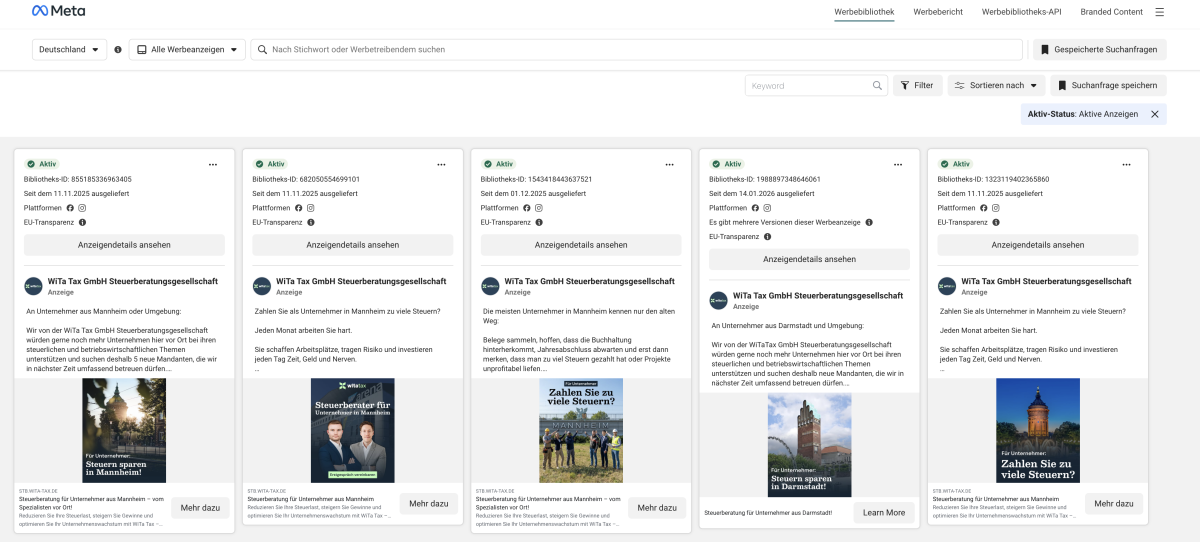Remove the Aktiv-Status filter chip
Image resolution: width=1200 pixels, height=542 pixels.
[x=1155, y=114]
